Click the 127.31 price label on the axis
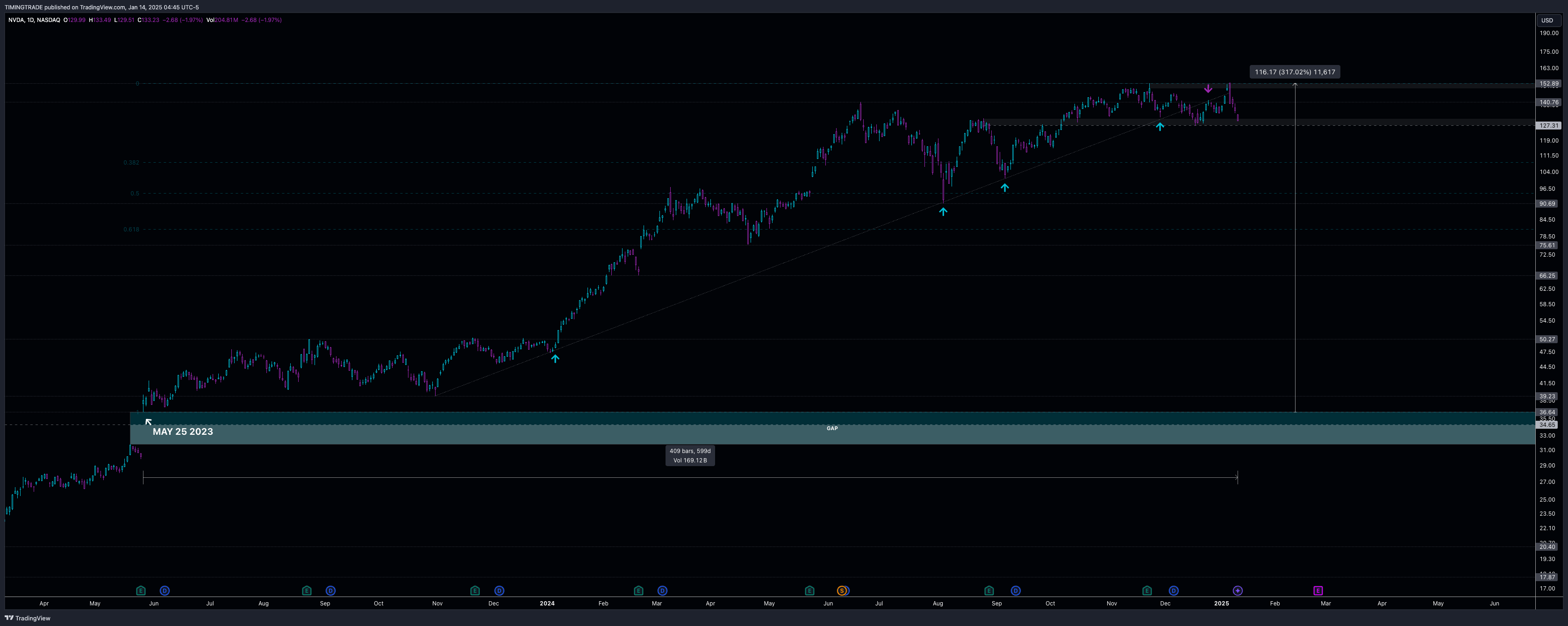Viewport: 1568px width, 626px height. [1548, 125]
